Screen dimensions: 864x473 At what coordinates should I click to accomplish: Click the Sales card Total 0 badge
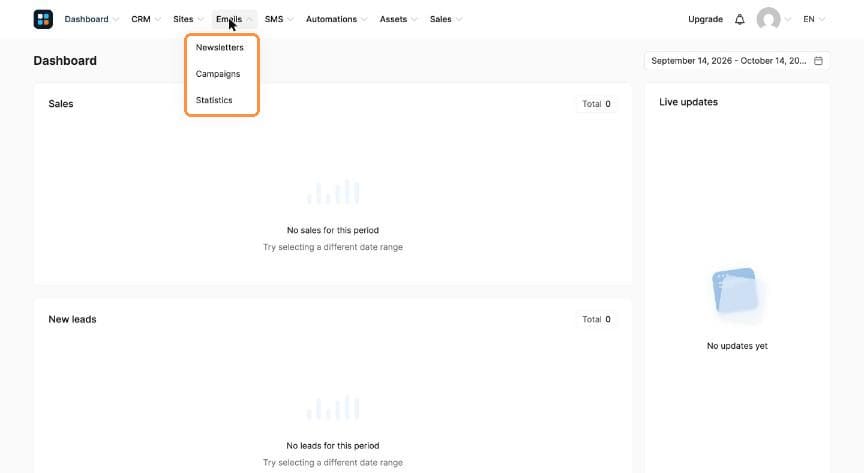pyautogui.click(x=596, y=104)
